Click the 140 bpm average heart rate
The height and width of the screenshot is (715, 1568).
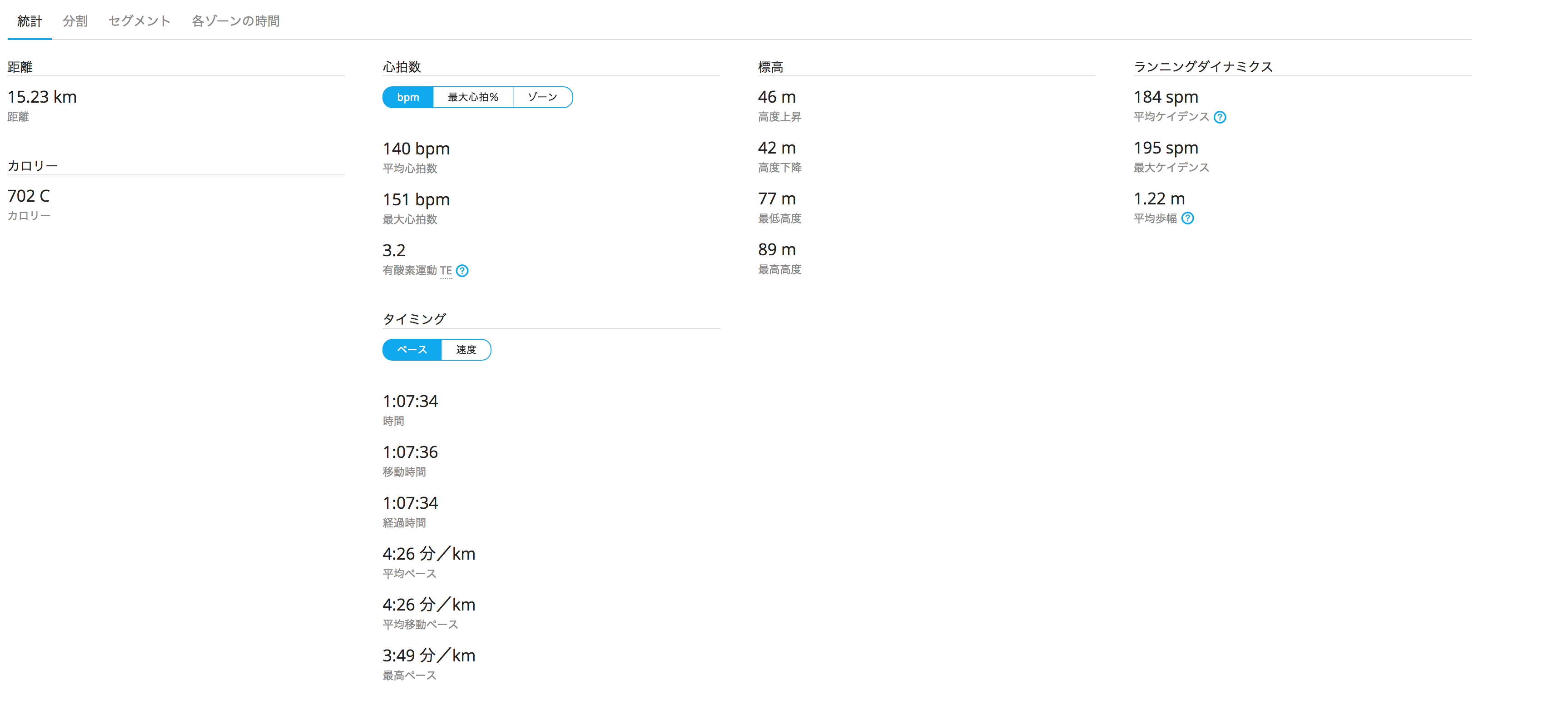(417, 149)
